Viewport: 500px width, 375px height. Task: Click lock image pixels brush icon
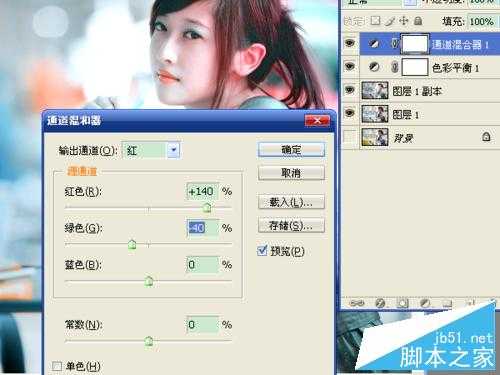click(390, 21)
